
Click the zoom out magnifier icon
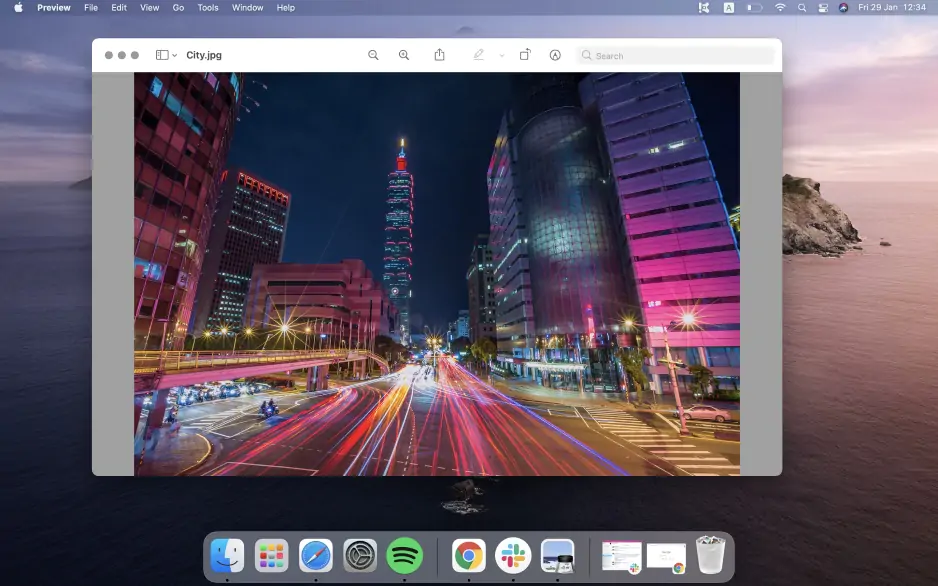click(x=373, y=55)
